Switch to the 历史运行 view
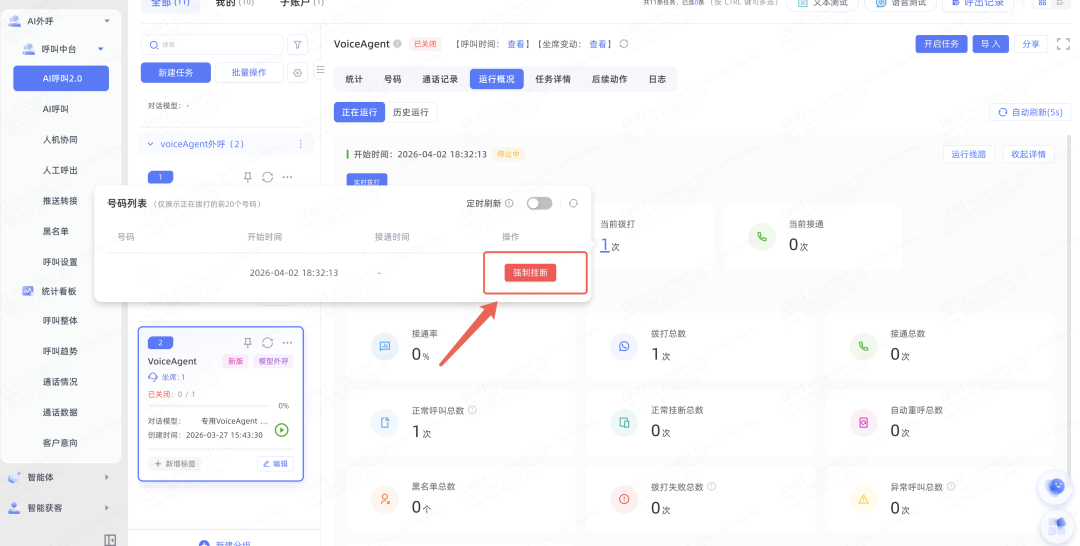 pos(410,112)
